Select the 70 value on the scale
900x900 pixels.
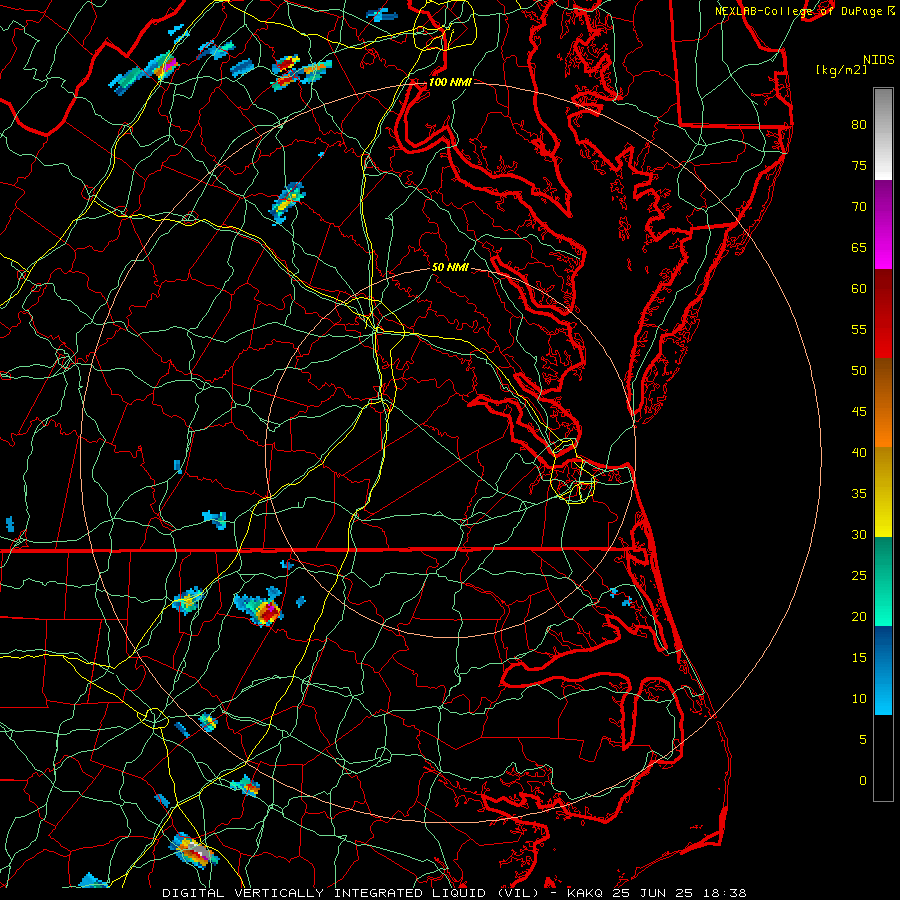859,207
